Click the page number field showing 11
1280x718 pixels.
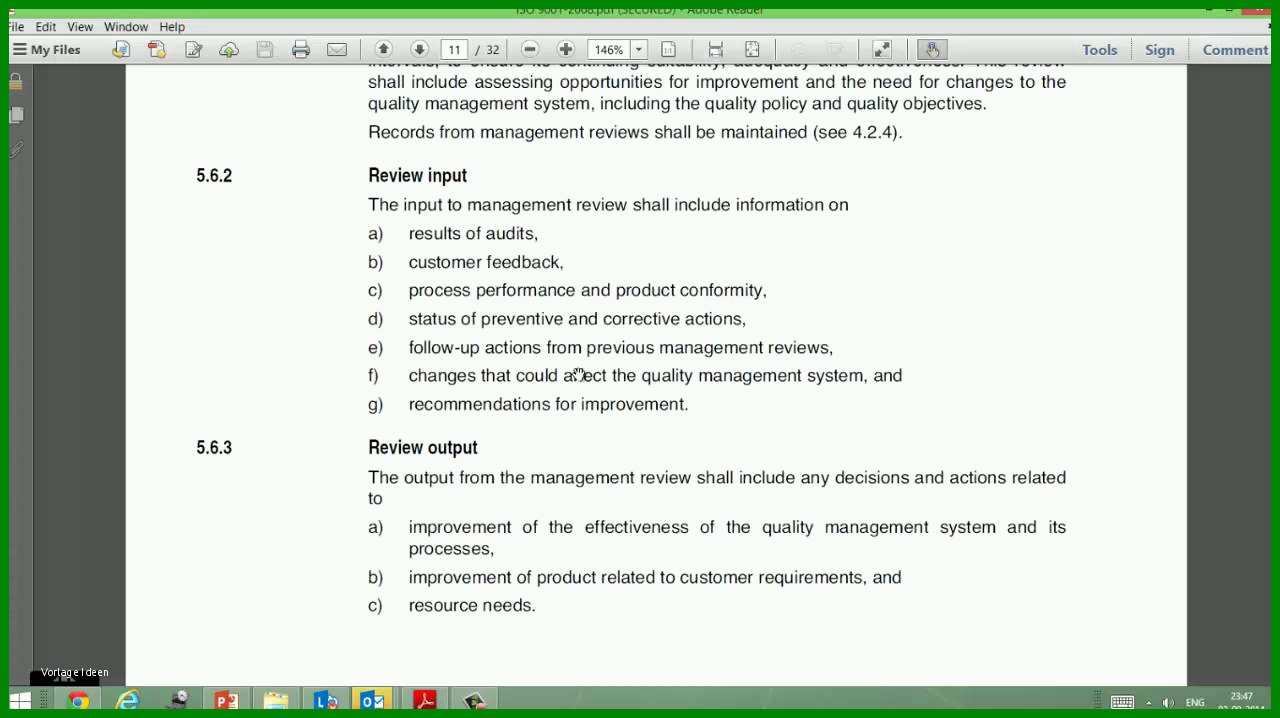coord(455,50)
